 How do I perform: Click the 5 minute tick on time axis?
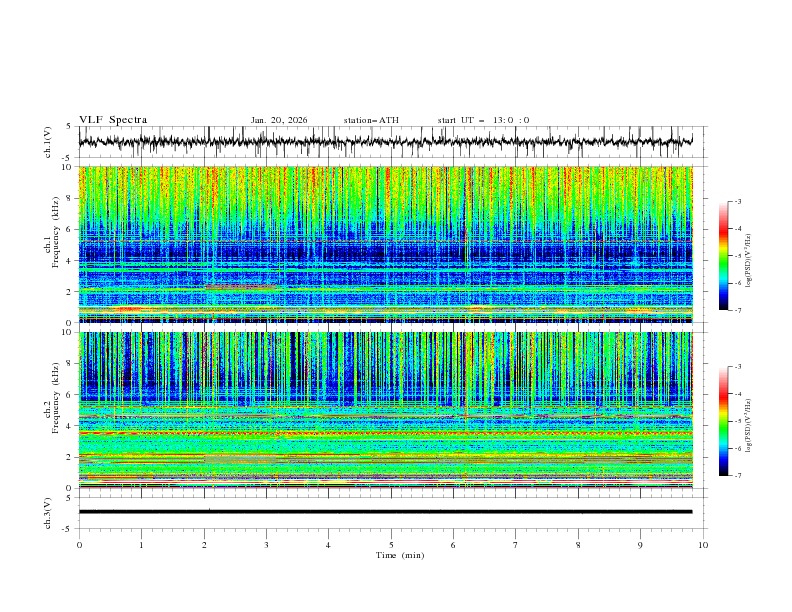click(391, 545)
